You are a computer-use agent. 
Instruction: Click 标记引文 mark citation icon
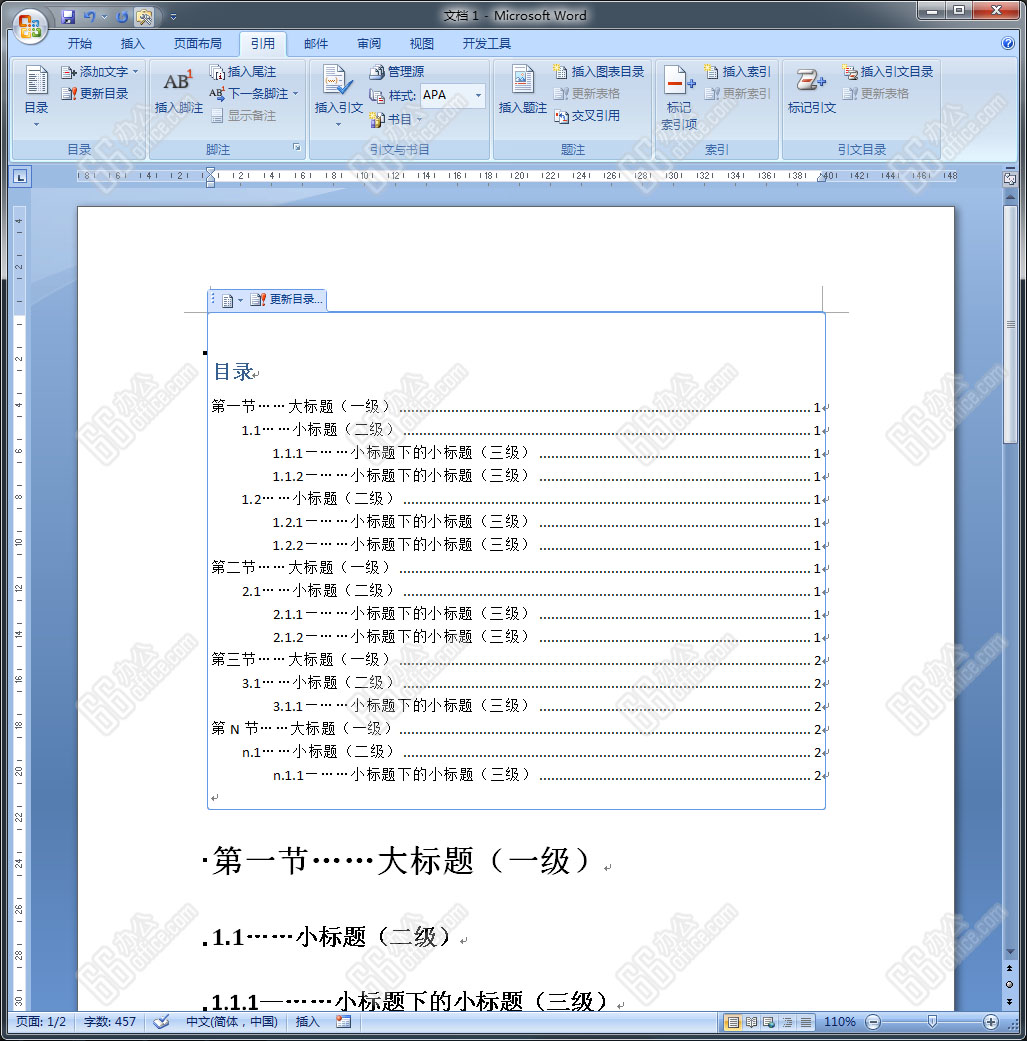click(x=811, y=90)
